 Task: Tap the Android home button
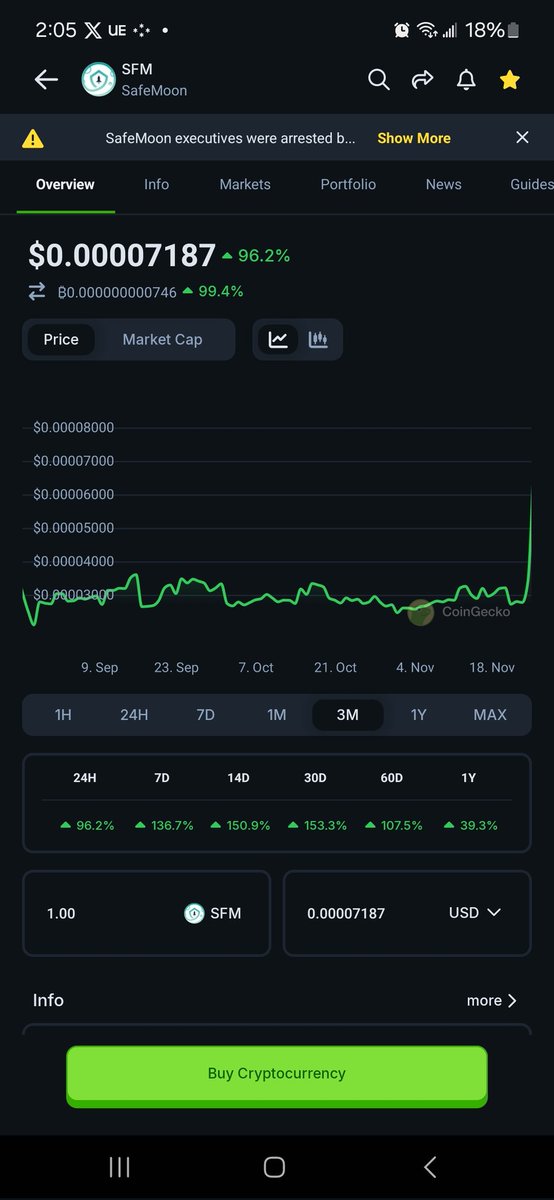(x=274, y=1166)
